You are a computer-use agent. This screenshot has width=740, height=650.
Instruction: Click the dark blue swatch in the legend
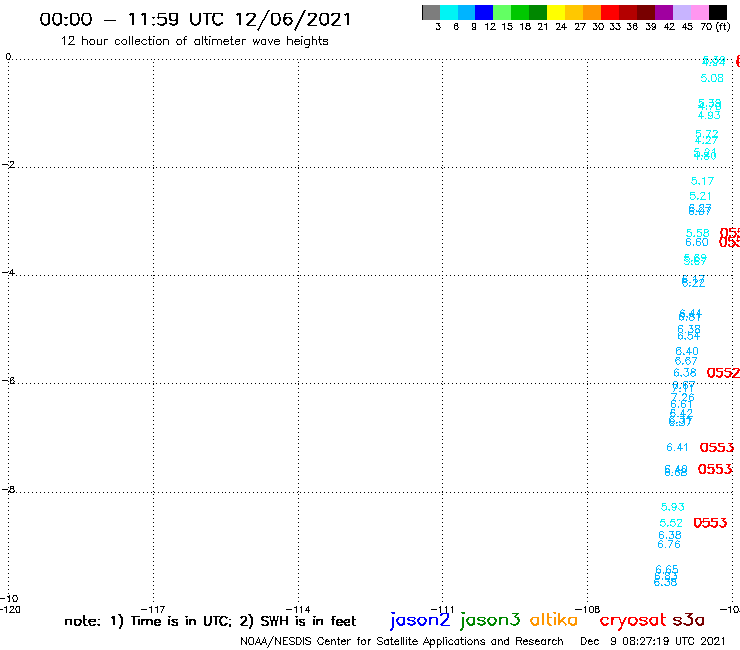click(484, 12)
